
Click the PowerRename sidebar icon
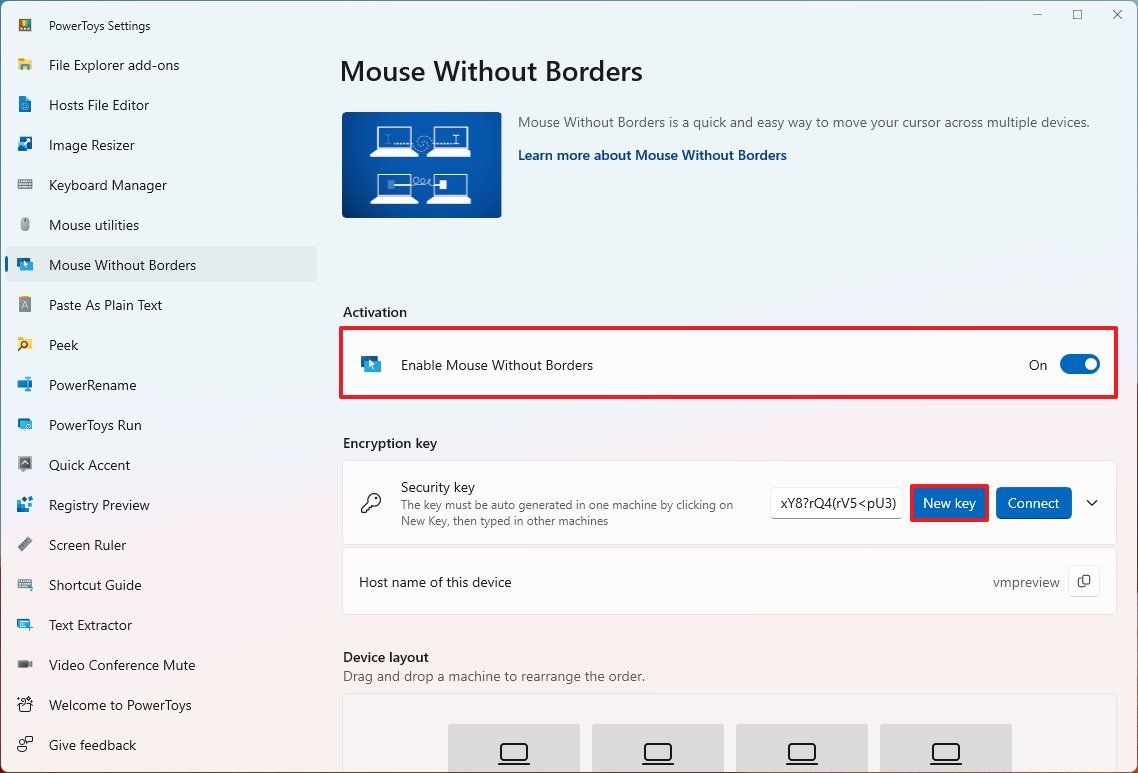pyautogui.click(x=26, y=385)
